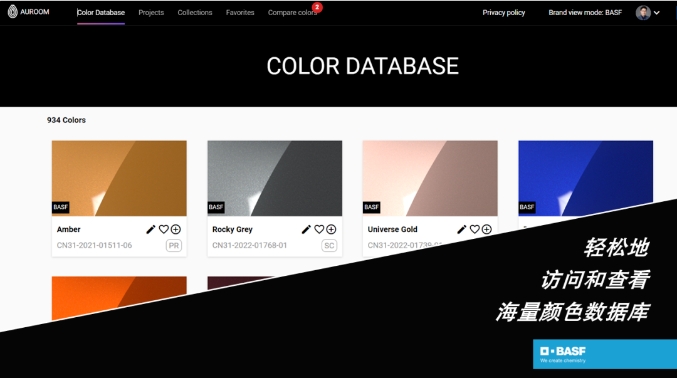The height and width of the screenshot is (378, 677).
Task: Edit Universe Gold with pencil icon
Action: tap(462, 229)
